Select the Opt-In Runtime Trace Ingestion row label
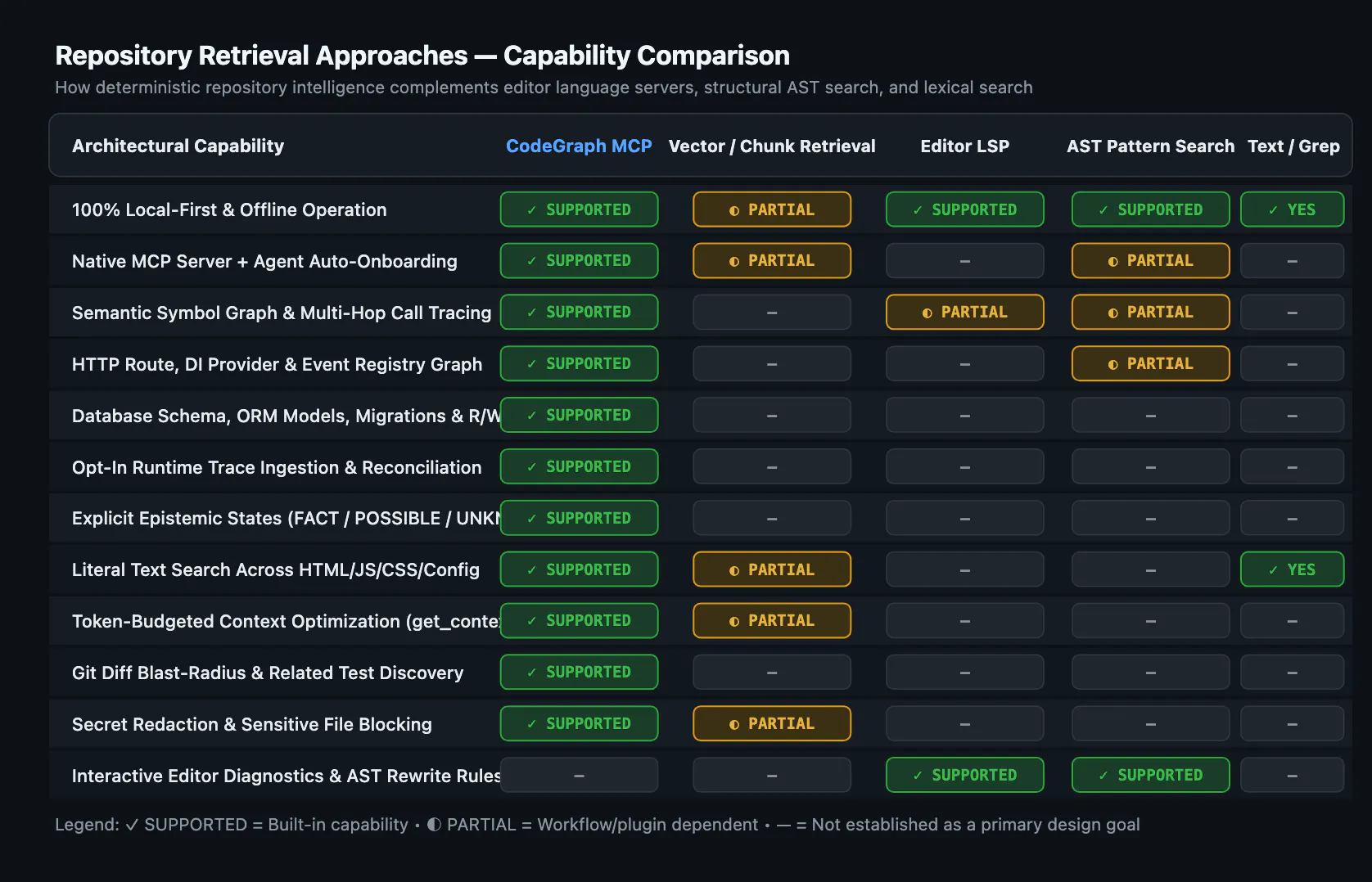The width and height of the screenshot is (1372, 882). click(x=277, y=467)
